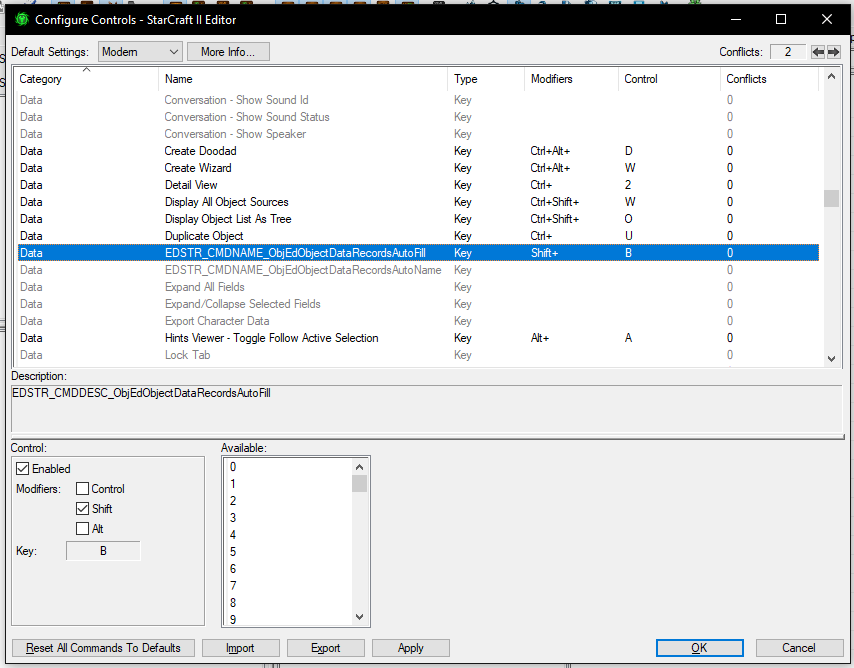Click Available list scroll up arrow
Viewport: 854px width, 668px height.
pyautogui.click(x=359, y=467)
